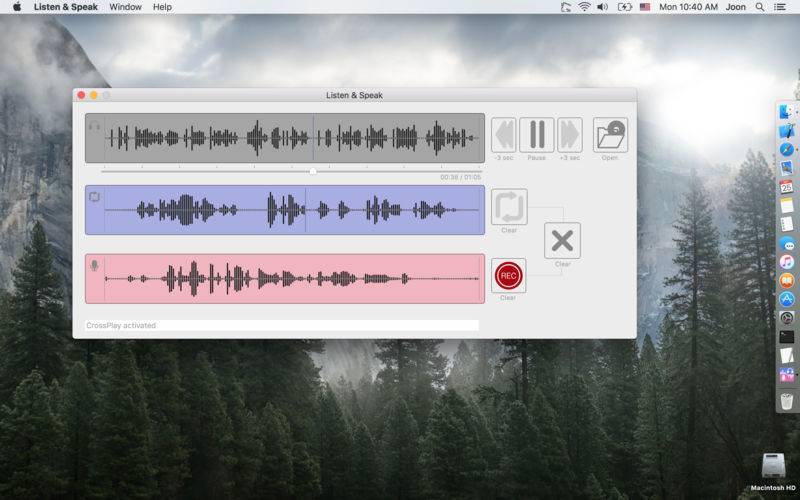Skip forward 3 seconds
Image resolution: width=800 pixels, height=500 pixels.
pos(569,135)
